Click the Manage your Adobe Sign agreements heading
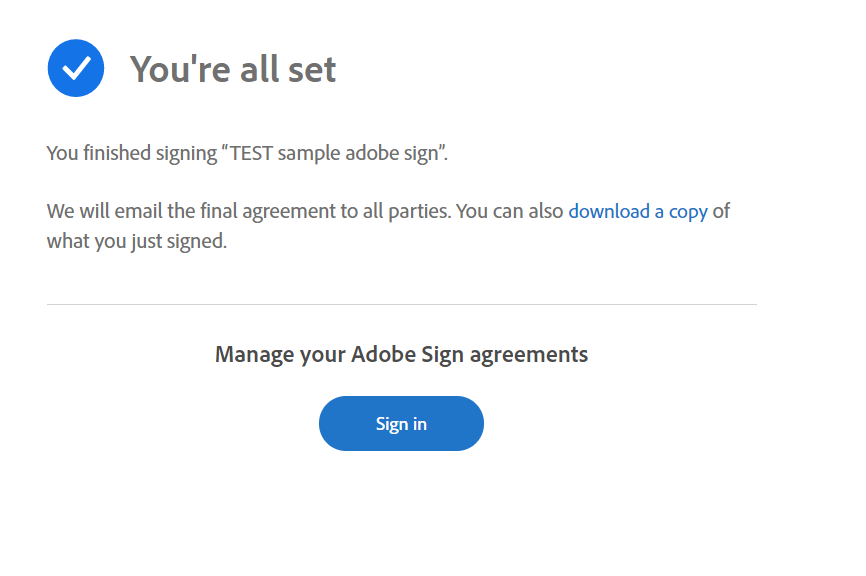Image resolution: width=866 pixels, height=576 pixels. click(x=402, y=355)
